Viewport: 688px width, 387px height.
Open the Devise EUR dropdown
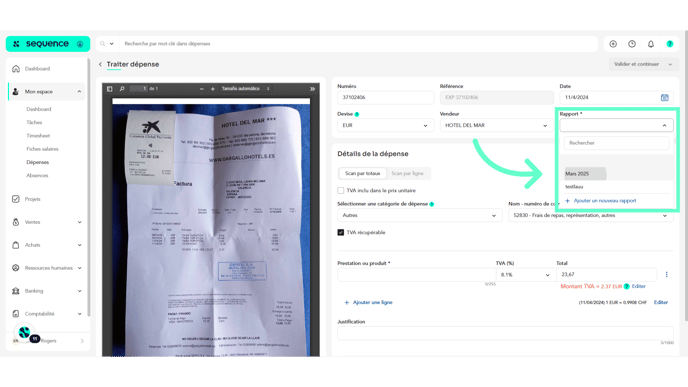click(x=385, y=125)
